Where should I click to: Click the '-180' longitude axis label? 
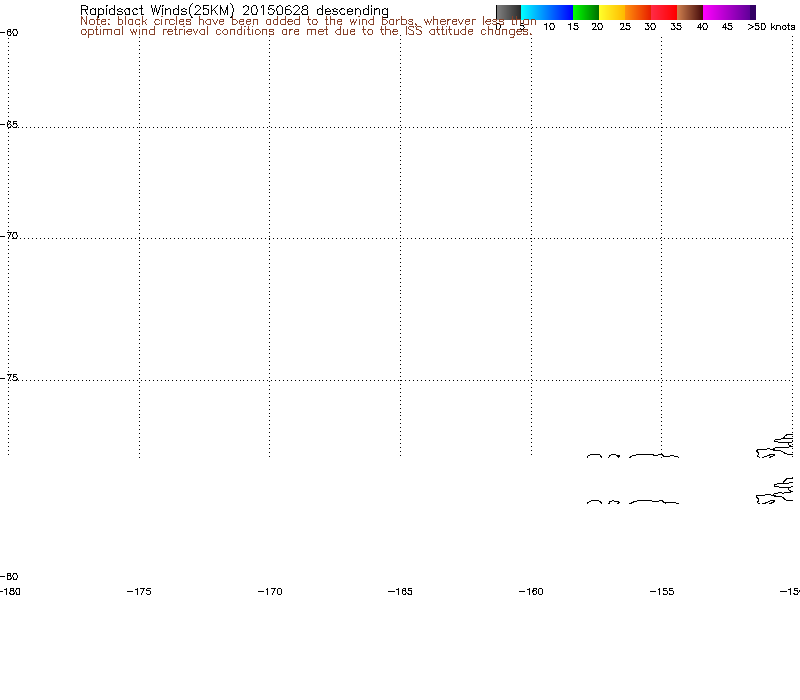click(10, 592)
